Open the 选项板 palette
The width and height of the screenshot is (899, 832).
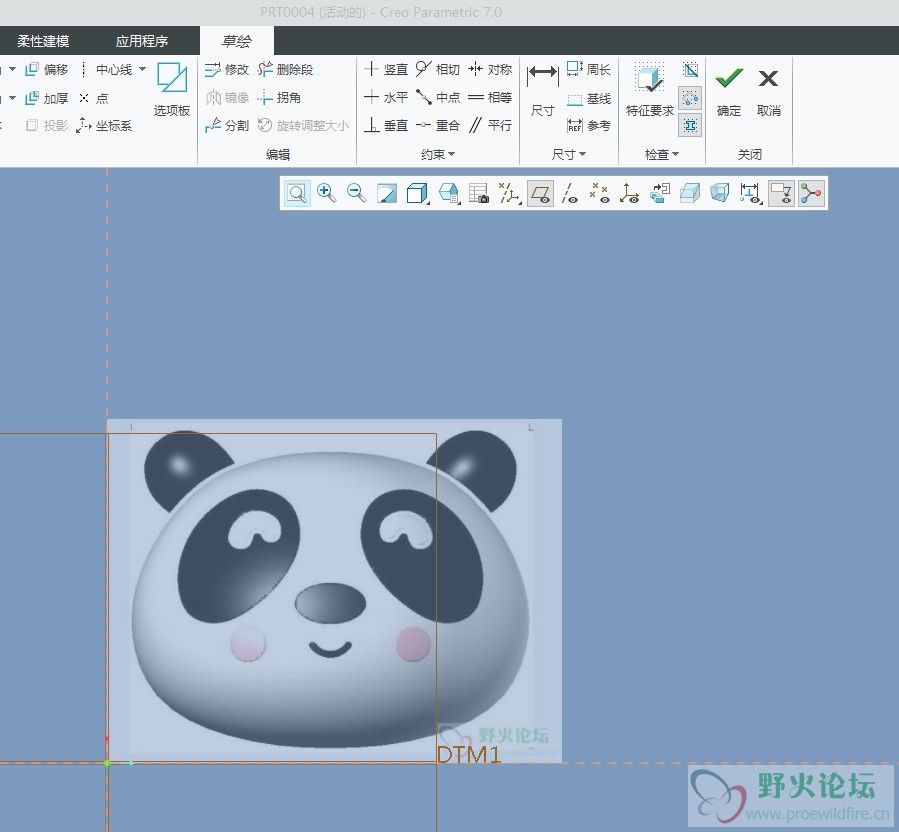(171, 89)
